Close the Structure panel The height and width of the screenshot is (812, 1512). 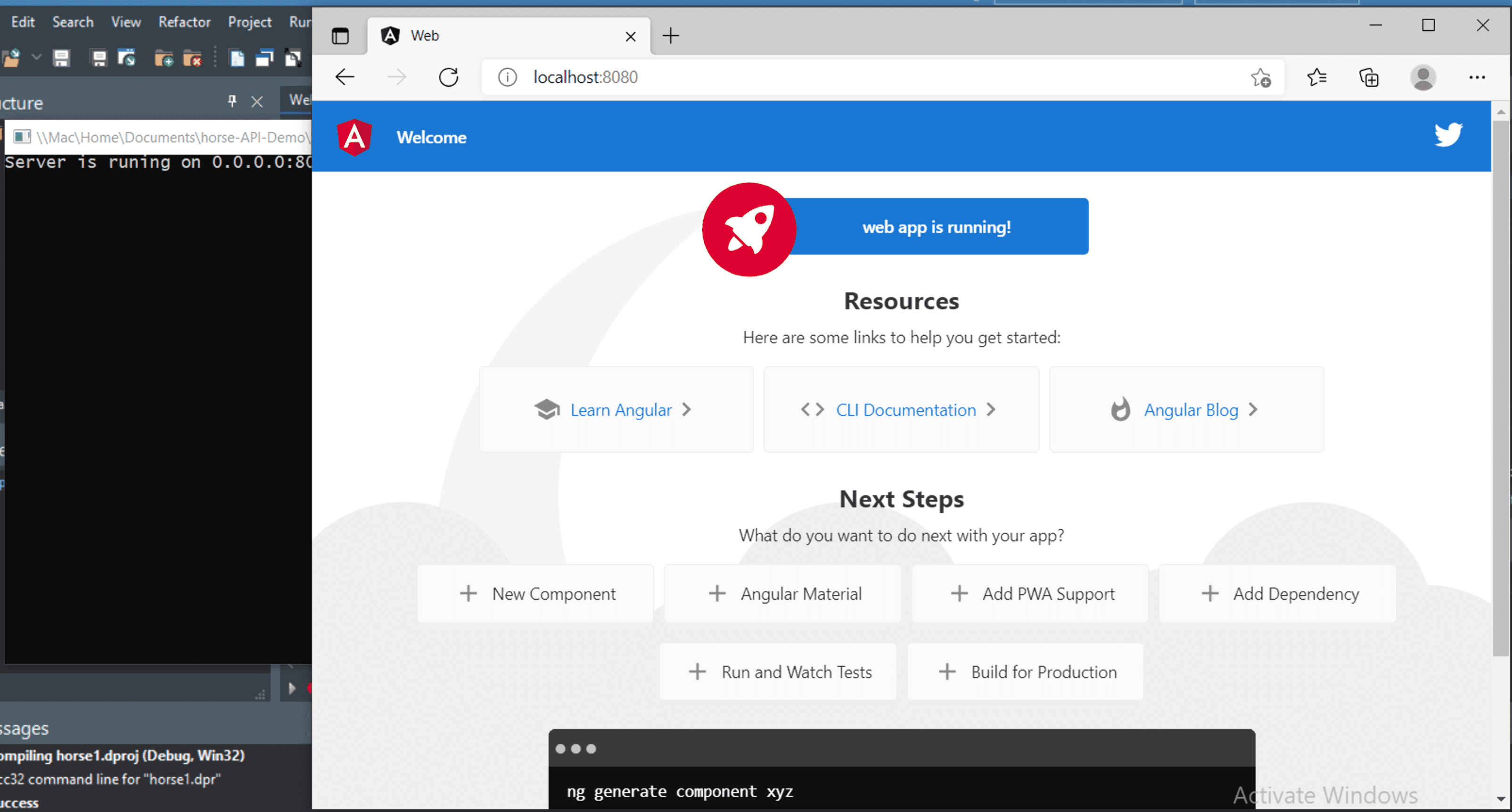pos(257,101)
